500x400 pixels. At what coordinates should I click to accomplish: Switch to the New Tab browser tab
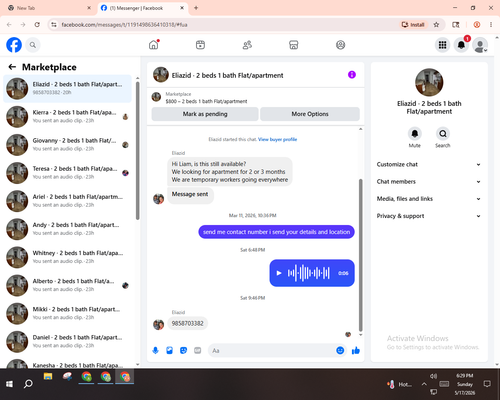[50, 8]
